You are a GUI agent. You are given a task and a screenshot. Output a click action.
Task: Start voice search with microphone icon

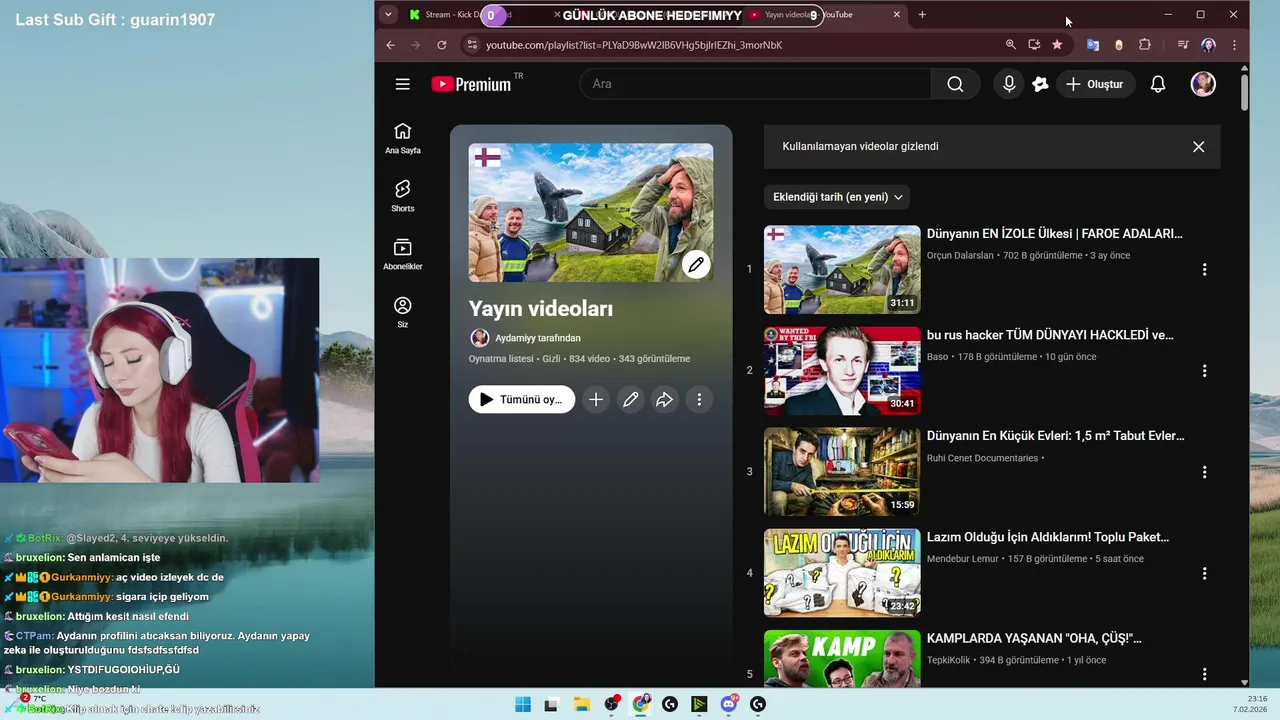pos(1009,84)
